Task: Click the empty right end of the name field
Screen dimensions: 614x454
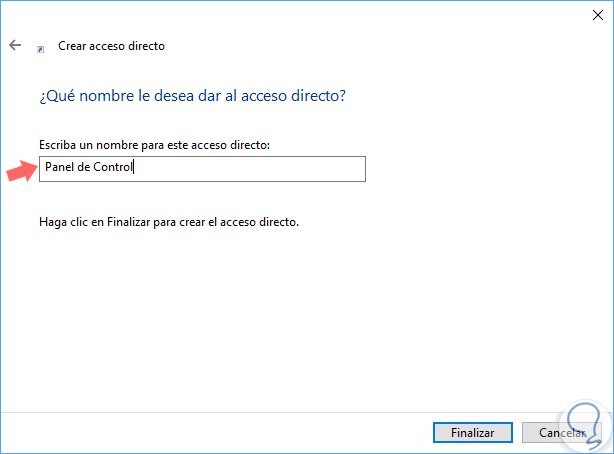Action: point(300,168)
